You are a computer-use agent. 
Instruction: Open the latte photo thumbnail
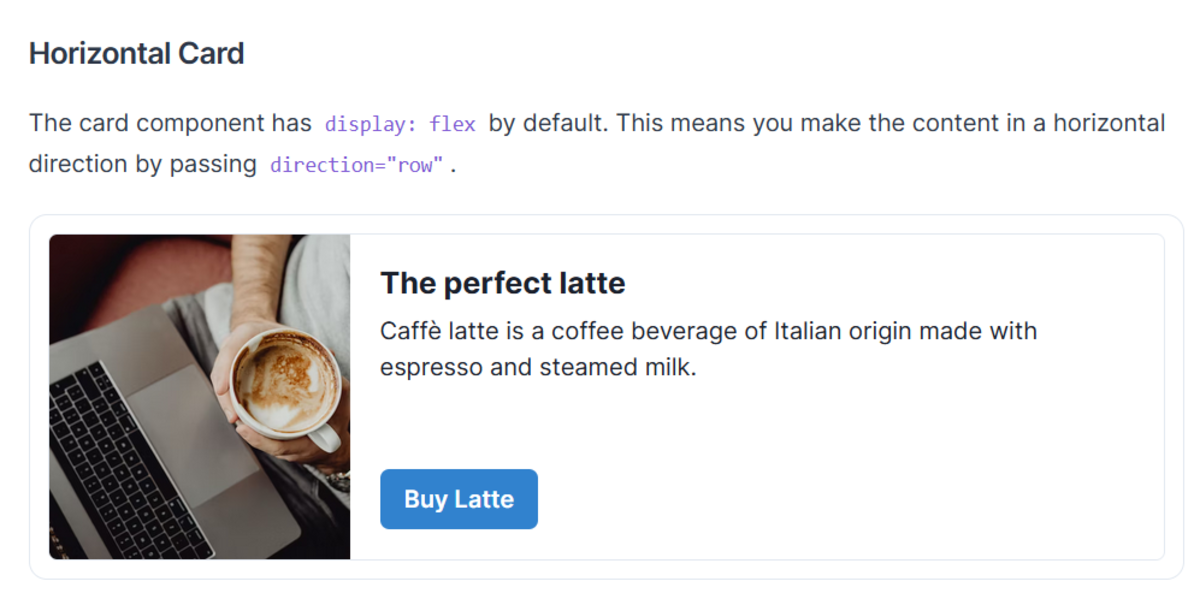click(x=200, y=396)
